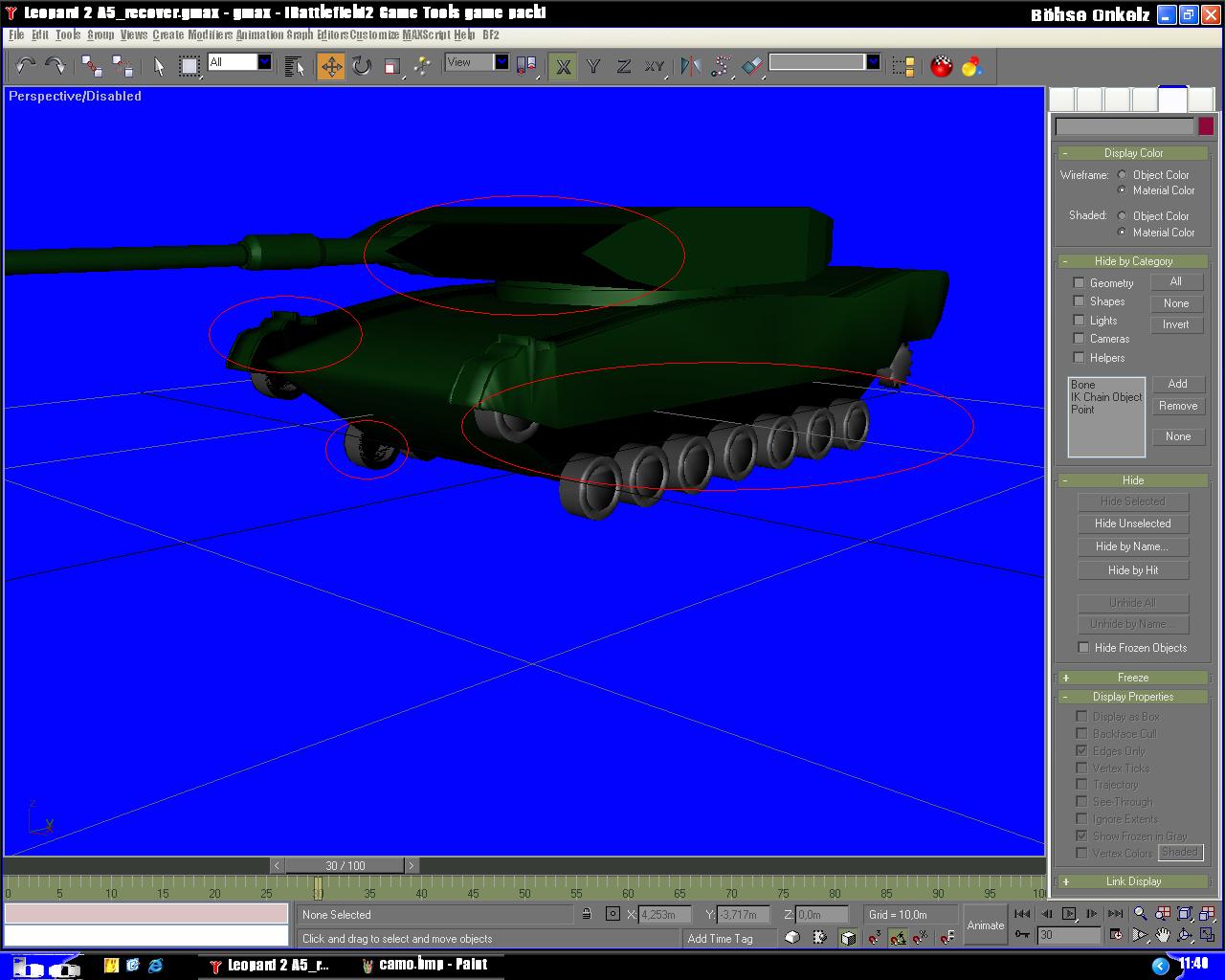
Task: Select the Rotate tool
Action: coord(362,66)
